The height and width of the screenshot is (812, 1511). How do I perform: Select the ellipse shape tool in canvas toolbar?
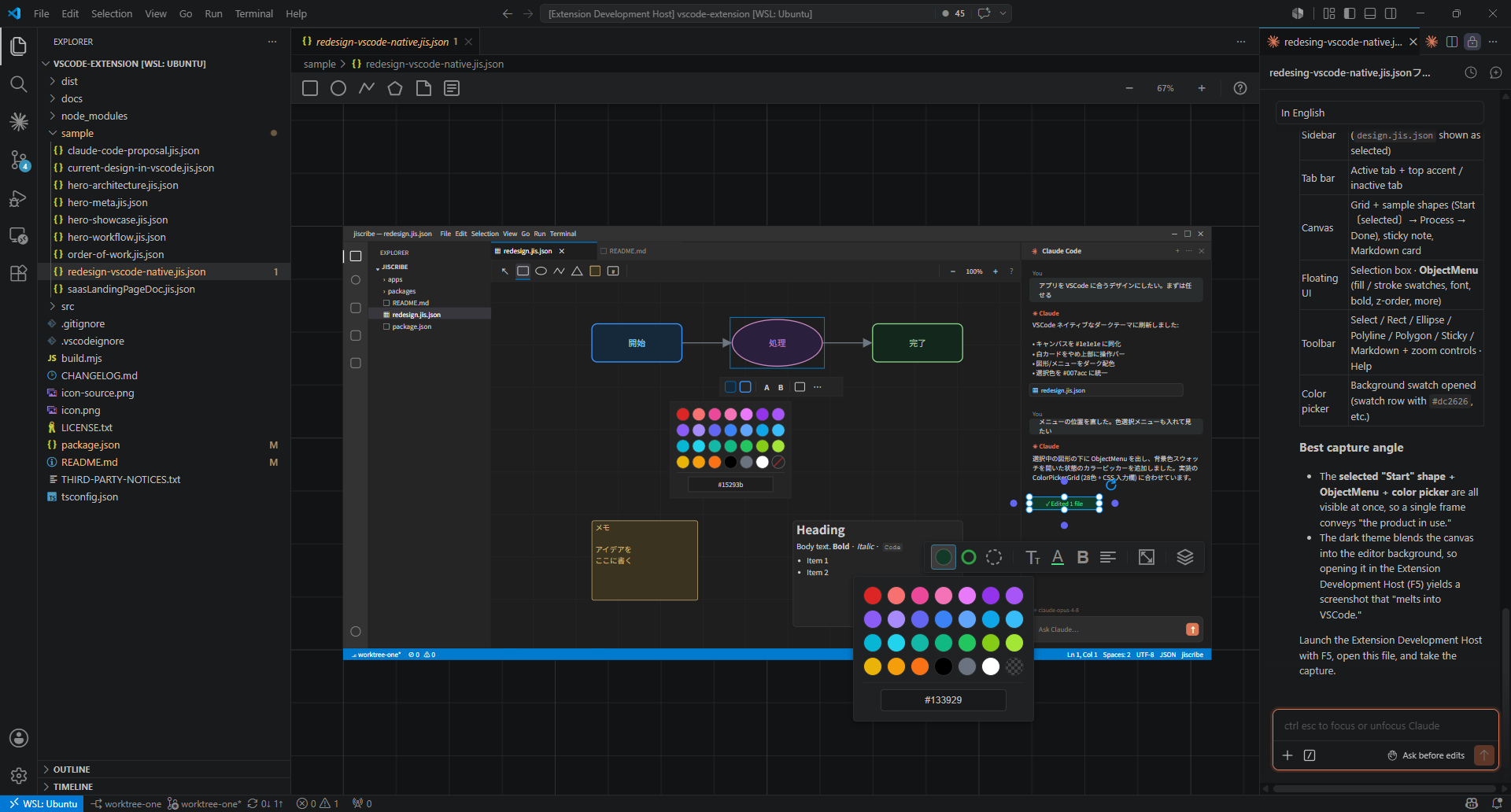pyautogui.click(x=338, y=88)
